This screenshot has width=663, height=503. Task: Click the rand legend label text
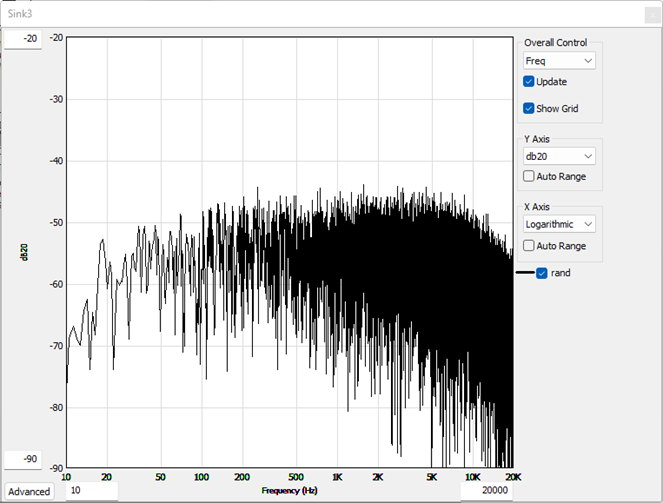point(560,273)
